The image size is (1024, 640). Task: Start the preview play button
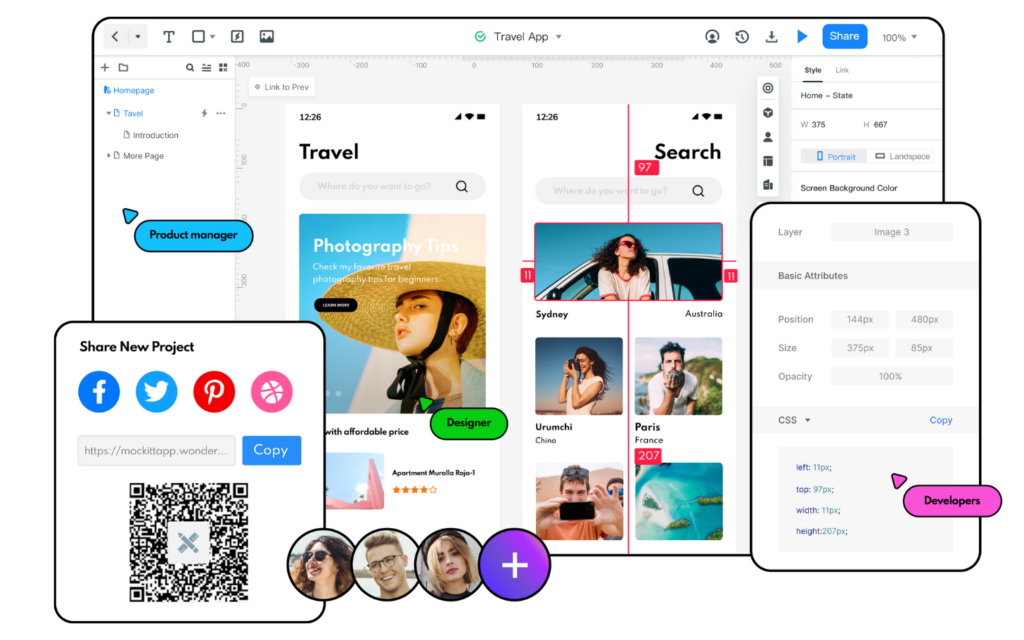coord(802,37)
